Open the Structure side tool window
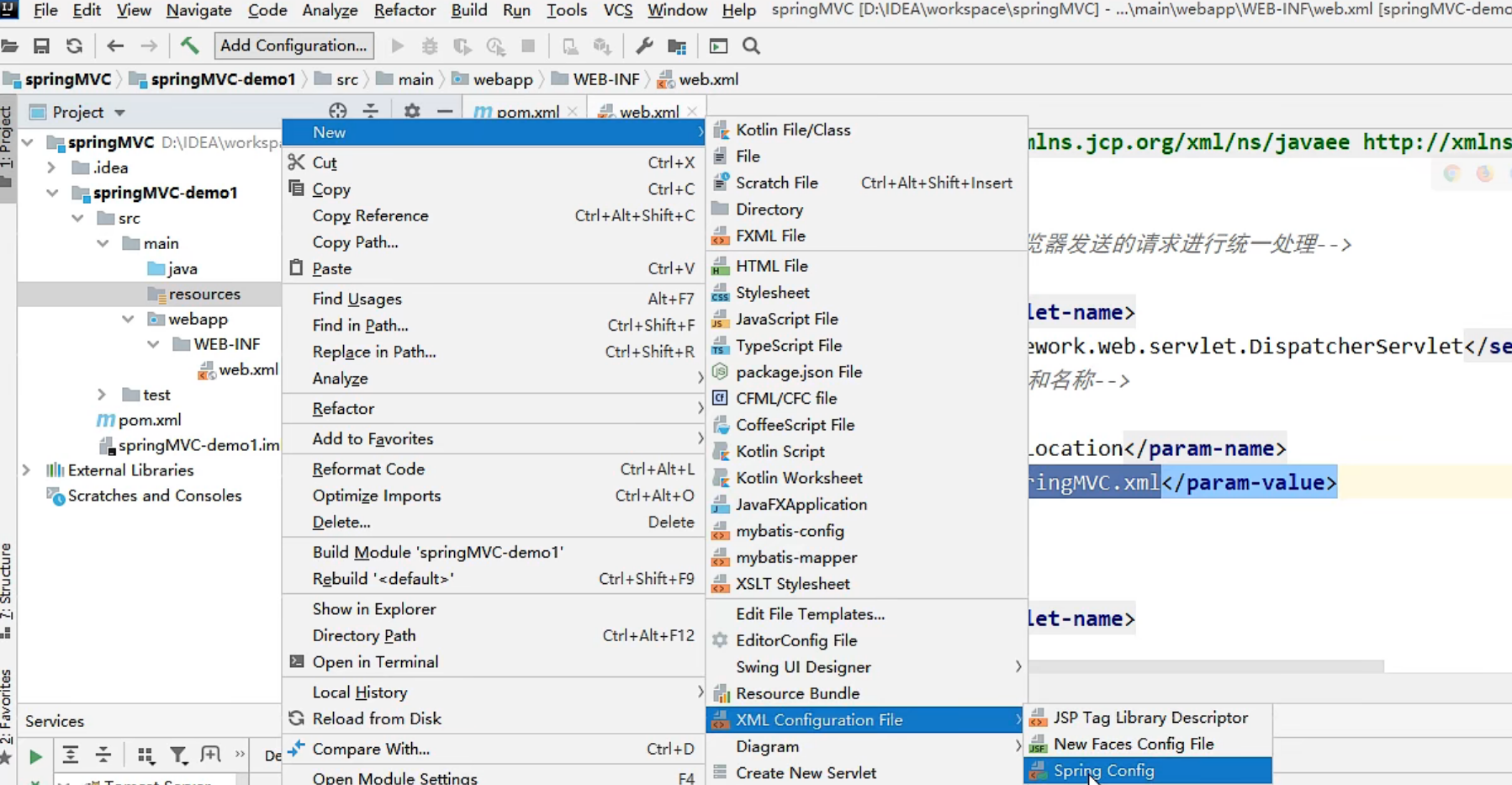 [7, 591]
